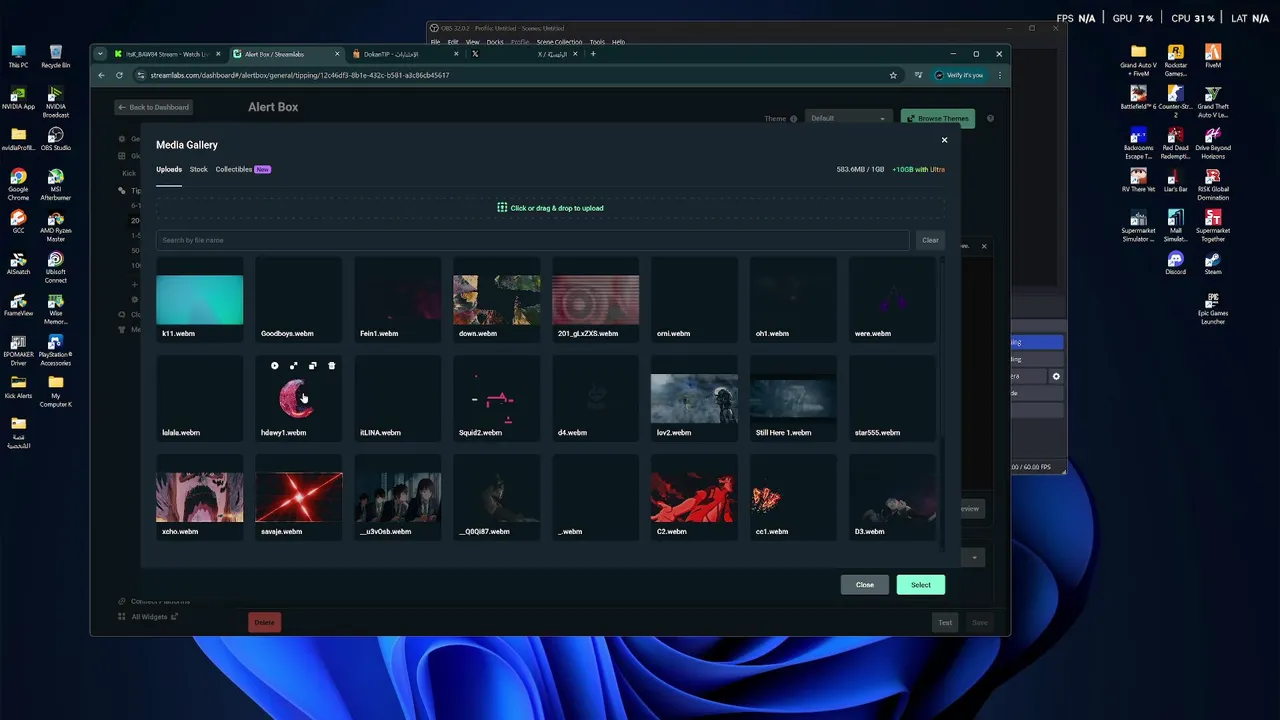Select the 201_gLxZXS.webm thumbnail
Screen dimensions: 1280x720
coord(595,300)
